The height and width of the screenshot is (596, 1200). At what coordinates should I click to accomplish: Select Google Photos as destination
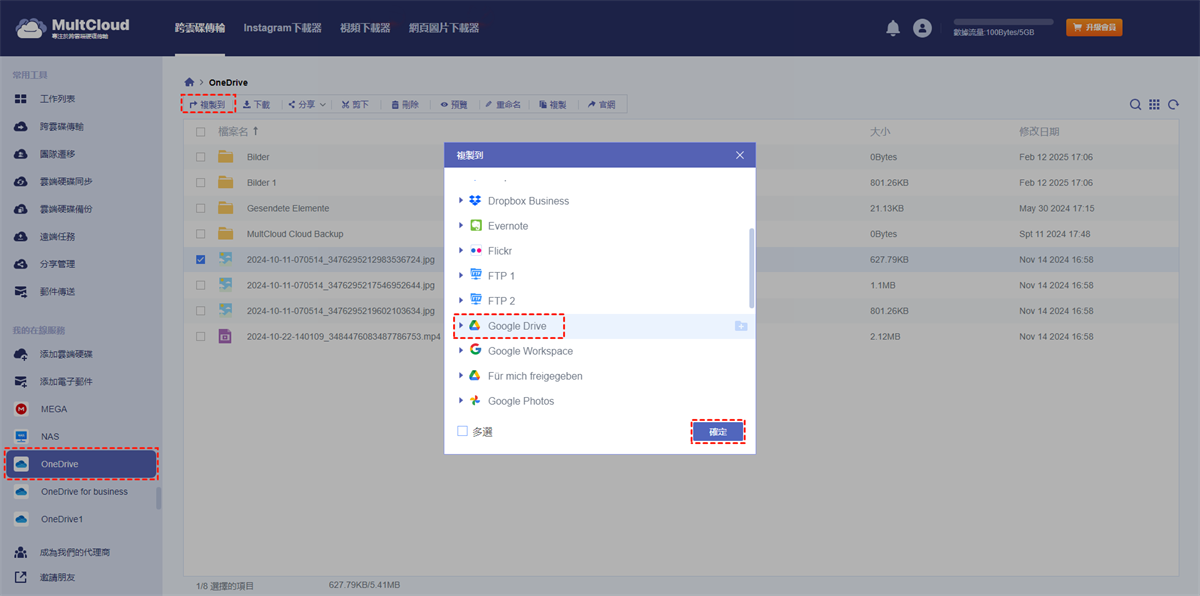521,401
